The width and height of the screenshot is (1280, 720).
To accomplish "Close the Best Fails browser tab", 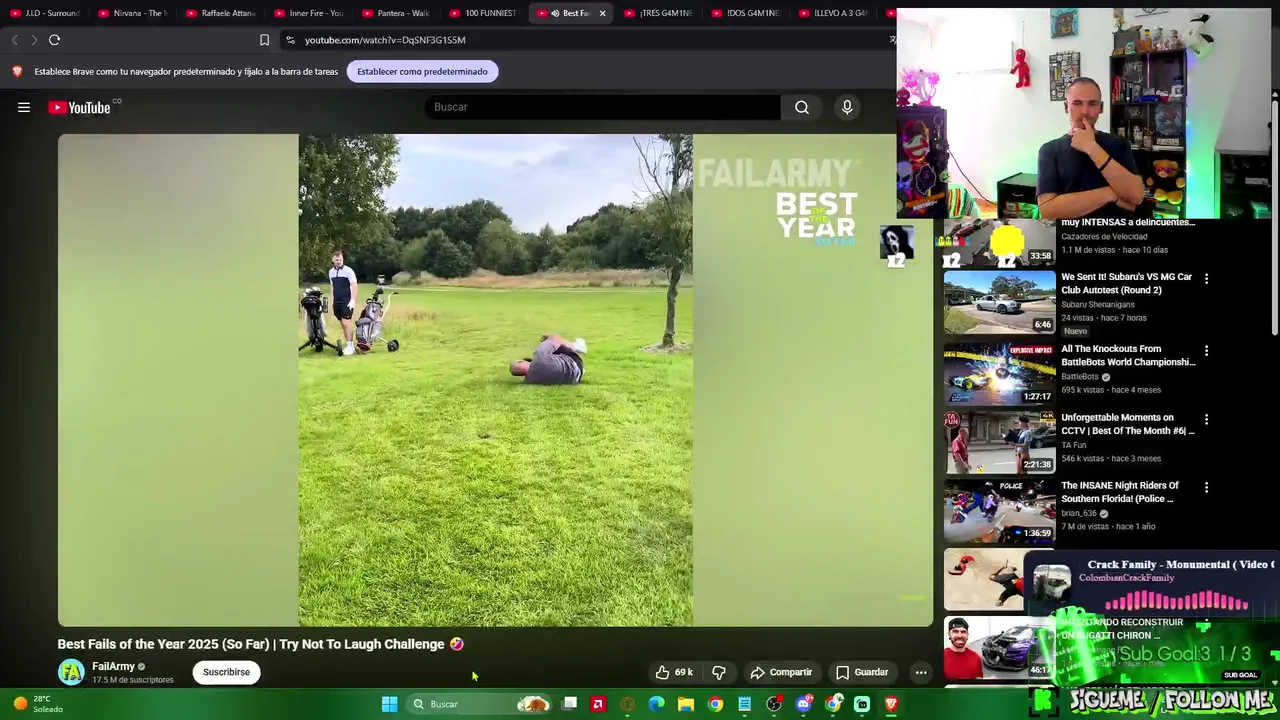I will click(x=602, y=13).
